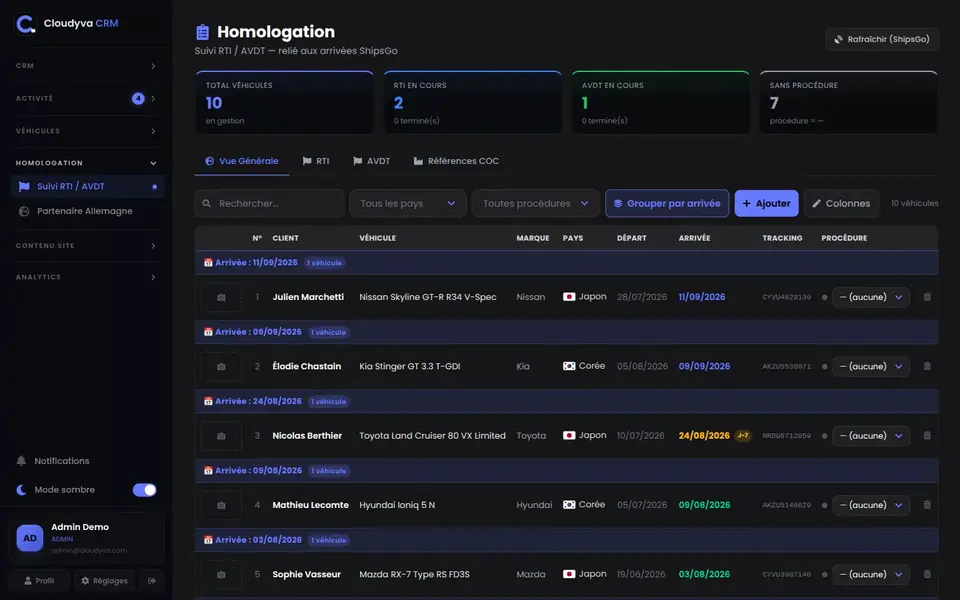Open the Références COC tab
This screenshot has width=960, height=600.
[x=456, y=161]
